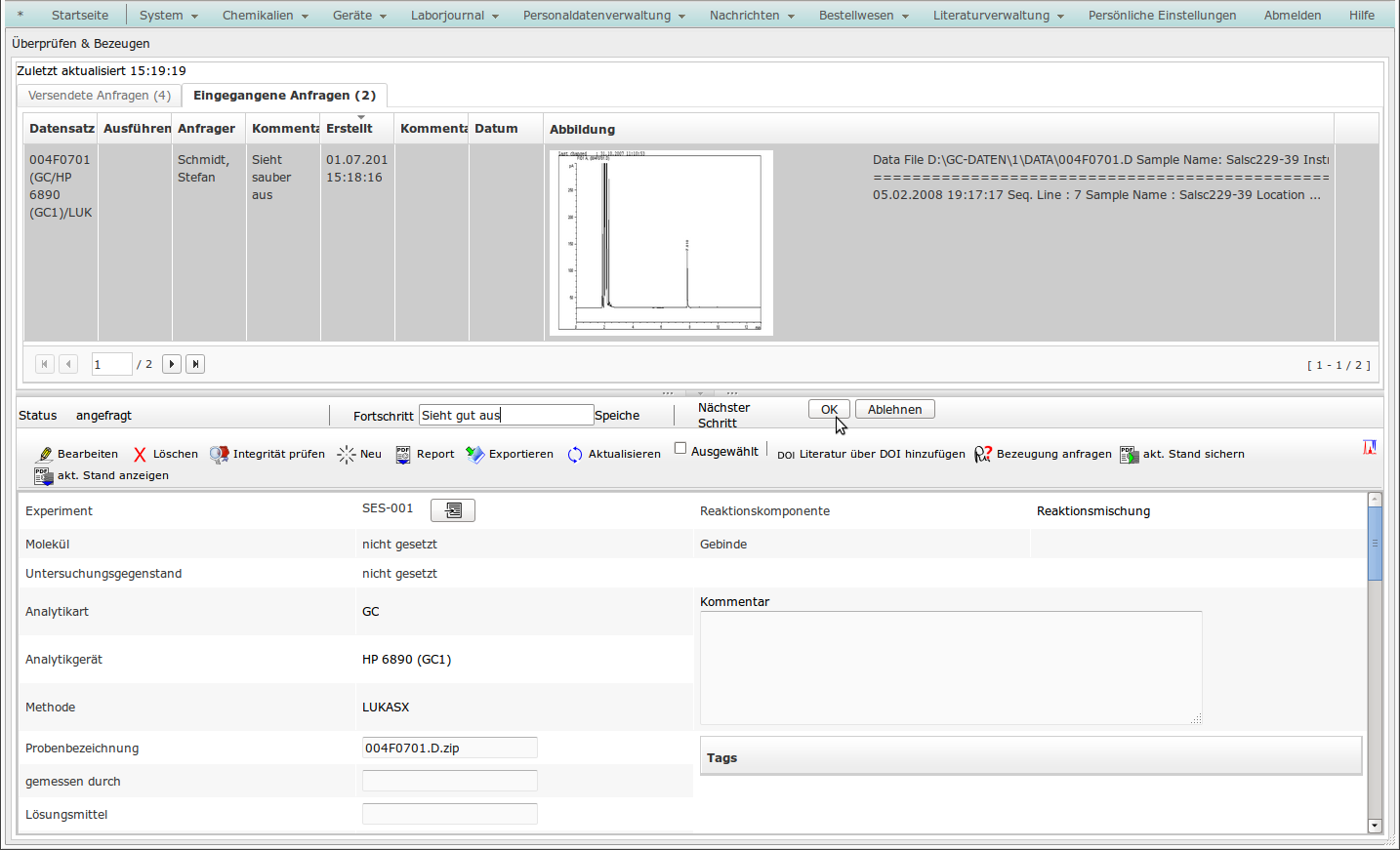Click the Exportieren icon

tap(475, 455)
